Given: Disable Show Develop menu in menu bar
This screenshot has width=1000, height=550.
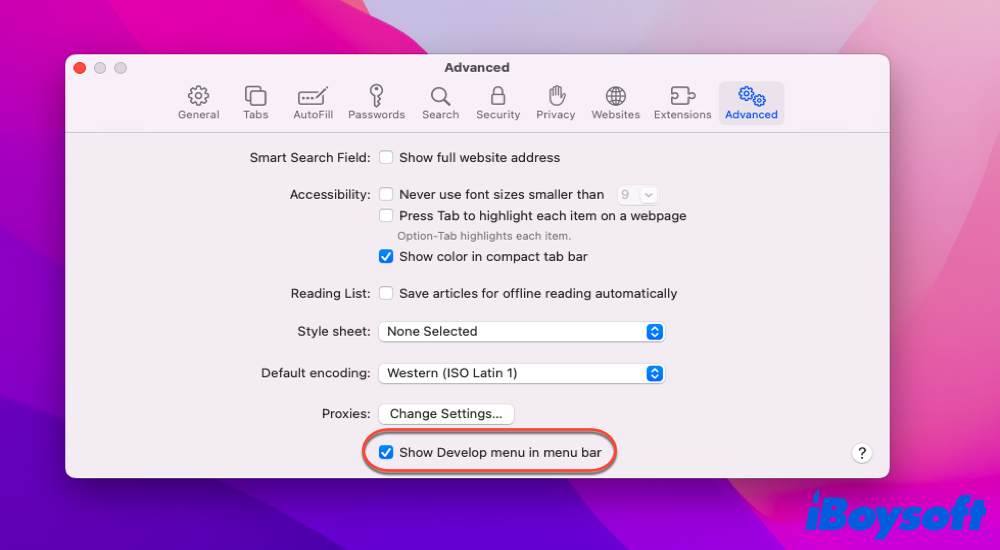Looking at the screenshot, I should coord(386,452).
